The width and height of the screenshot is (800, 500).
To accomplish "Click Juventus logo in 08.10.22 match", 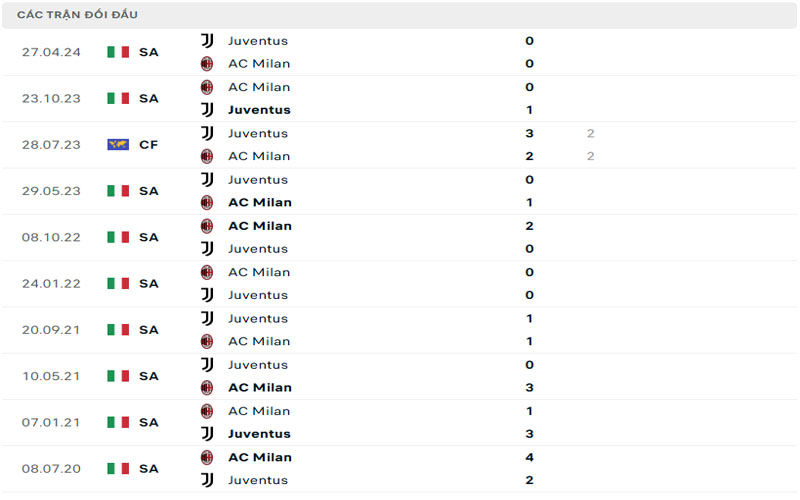I will 207,248.
